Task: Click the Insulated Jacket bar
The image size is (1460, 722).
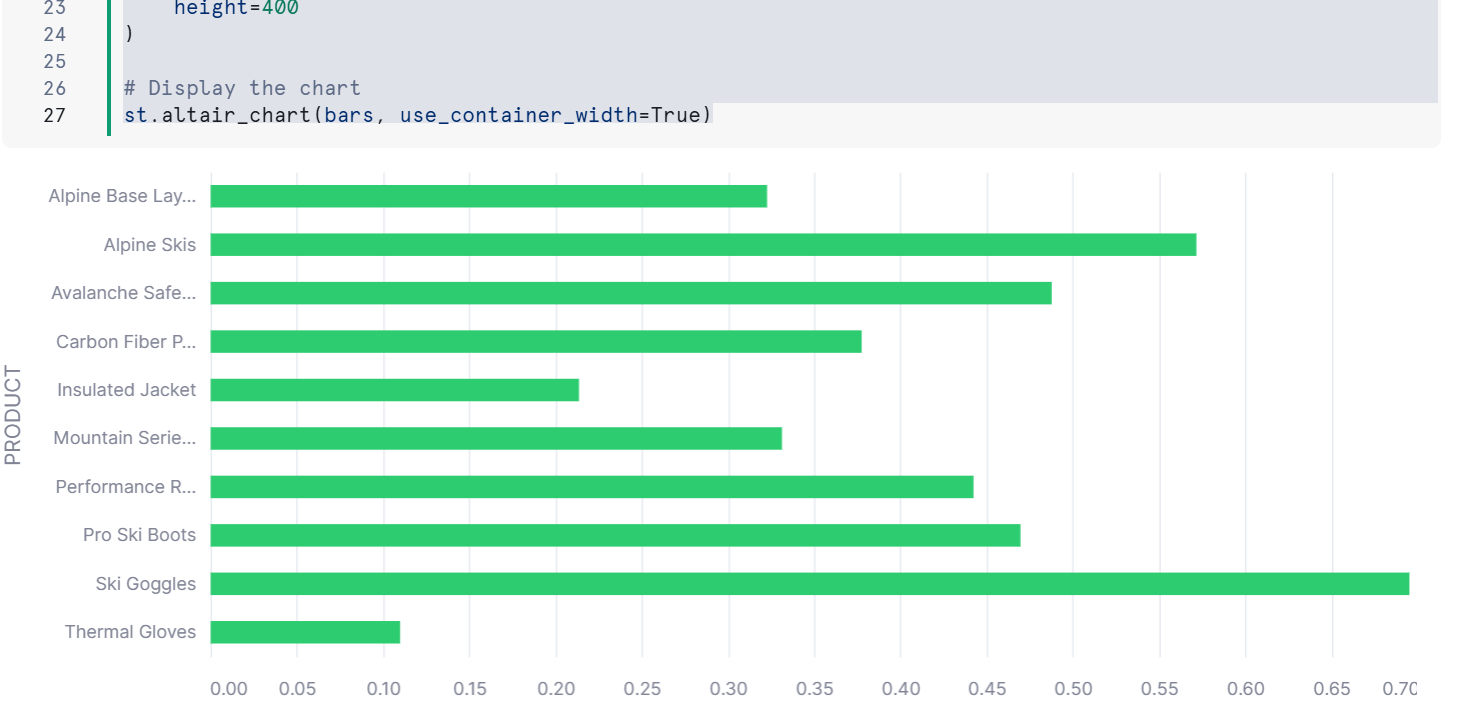Action: 394,390
